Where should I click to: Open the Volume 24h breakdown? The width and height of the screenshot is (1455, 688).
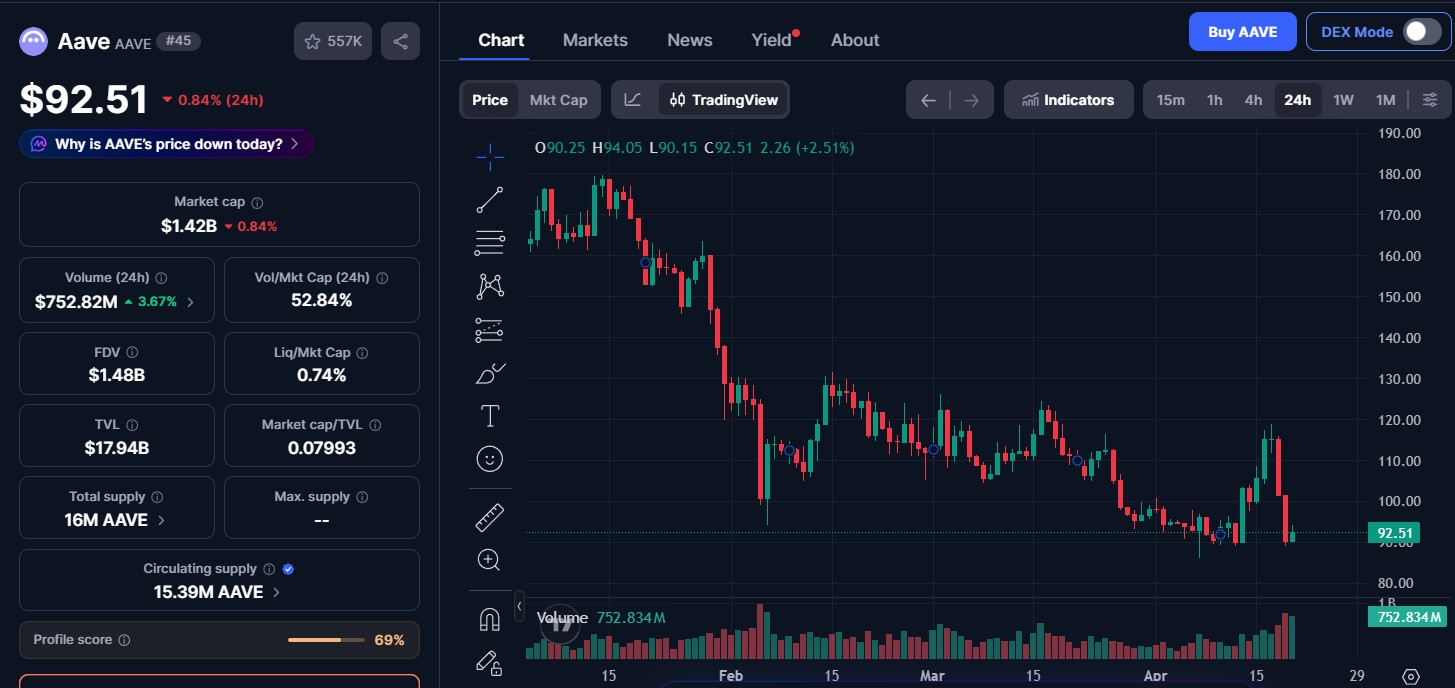click(x=190, y=301)
